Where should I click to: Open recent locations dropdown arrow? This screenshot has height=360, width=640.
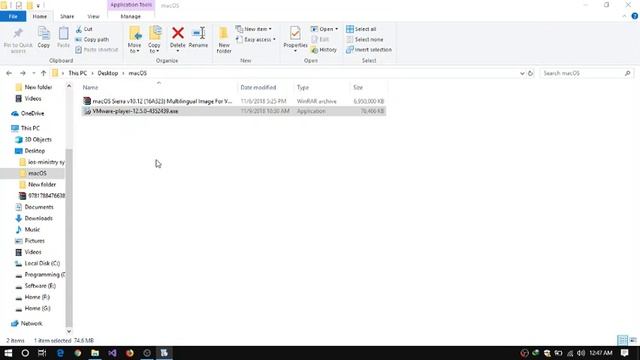tap(33, 73)
